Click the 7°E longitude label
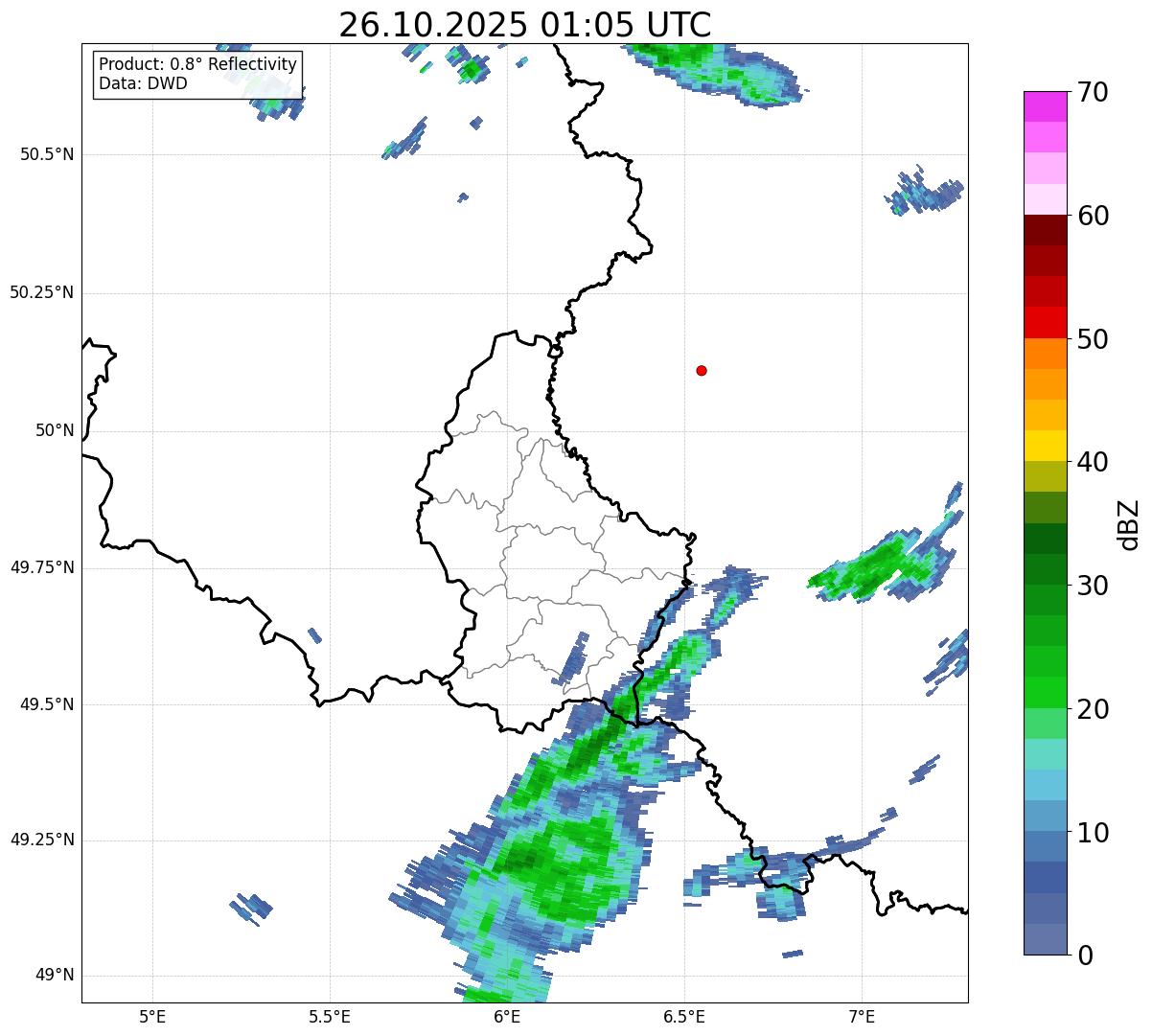 (x=862, y=1016)
